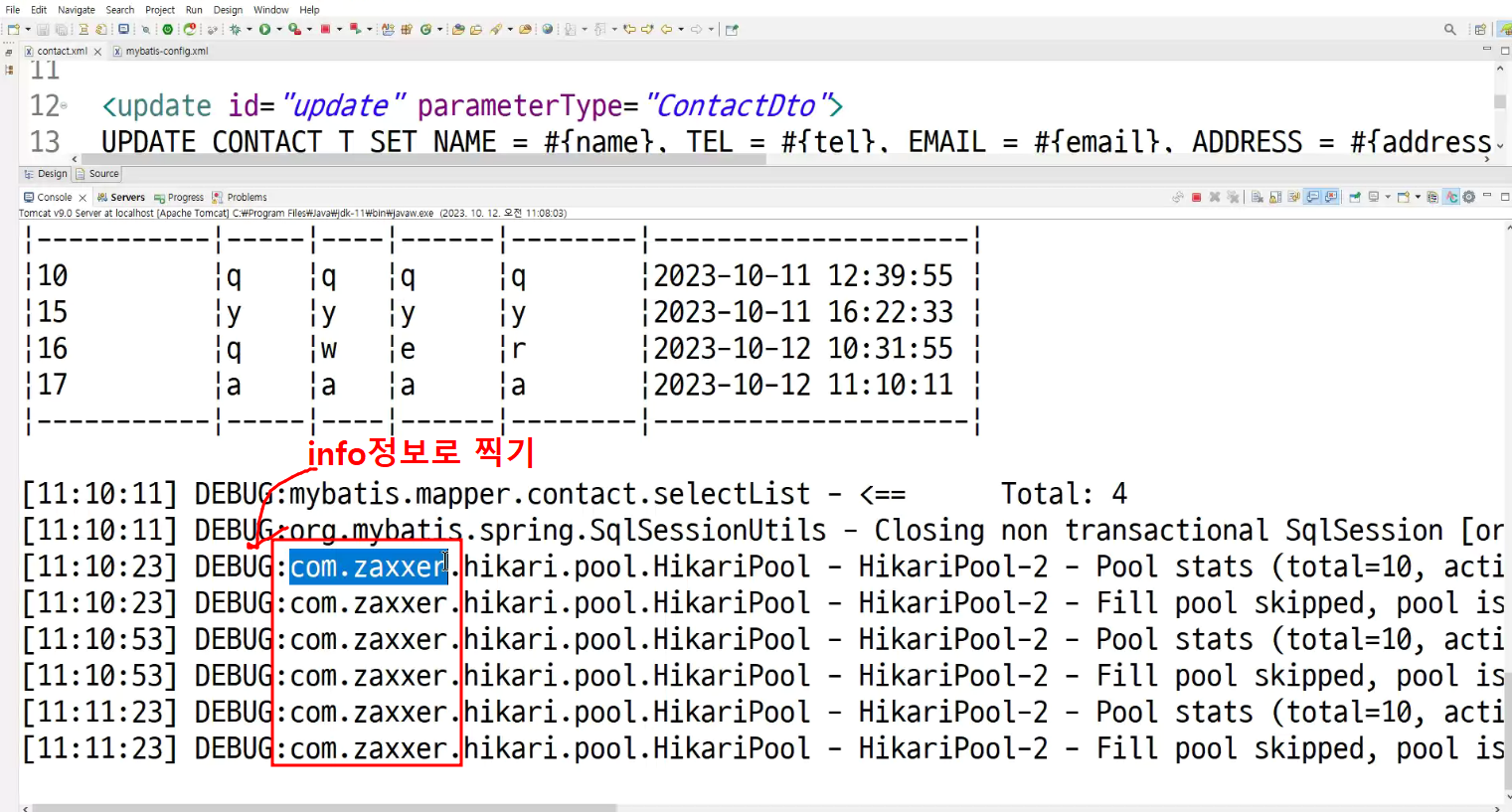1512x812 pixels.
Task: Click the Debug bug toolbar icon
Action: (236, 29)
